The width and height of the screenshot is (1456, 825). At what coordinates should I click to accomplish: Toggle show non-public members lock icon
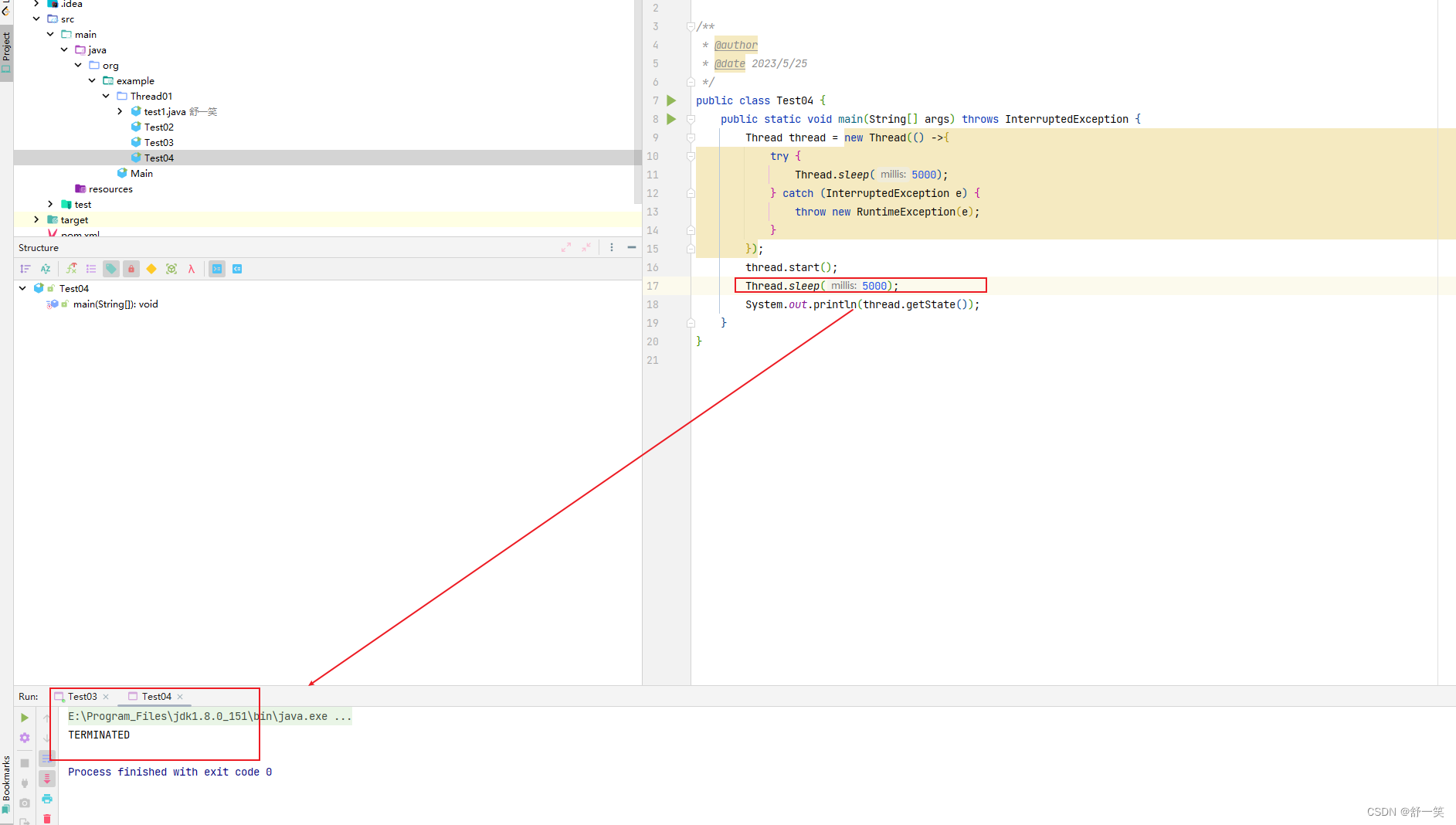pyautogui.click(x=131, y=269)
